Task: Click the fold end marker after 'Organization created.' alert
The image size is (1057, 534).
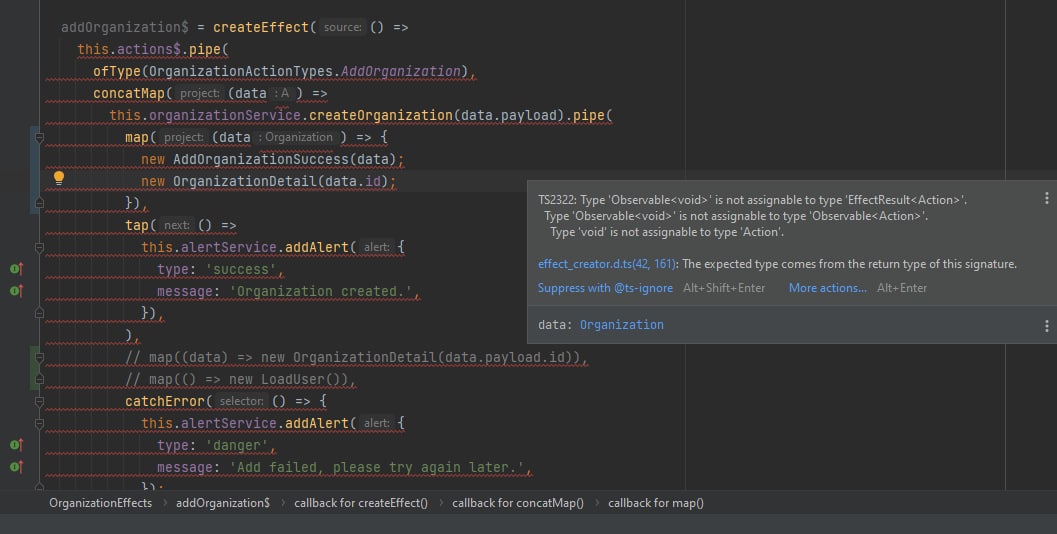Action: (x=39, y=313)
